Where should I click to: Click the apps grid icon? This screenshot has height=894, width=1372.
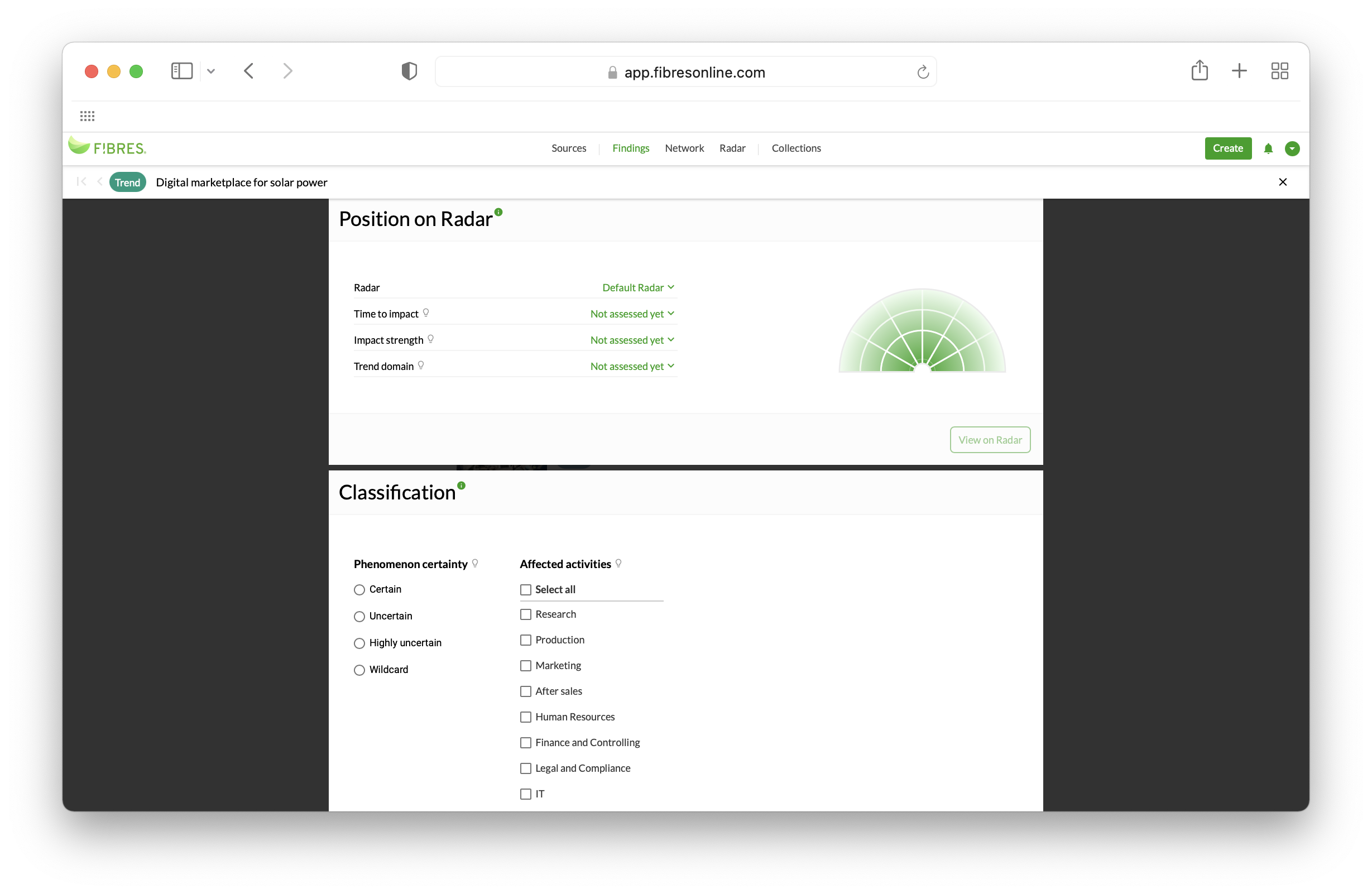[x=88, y=116]
